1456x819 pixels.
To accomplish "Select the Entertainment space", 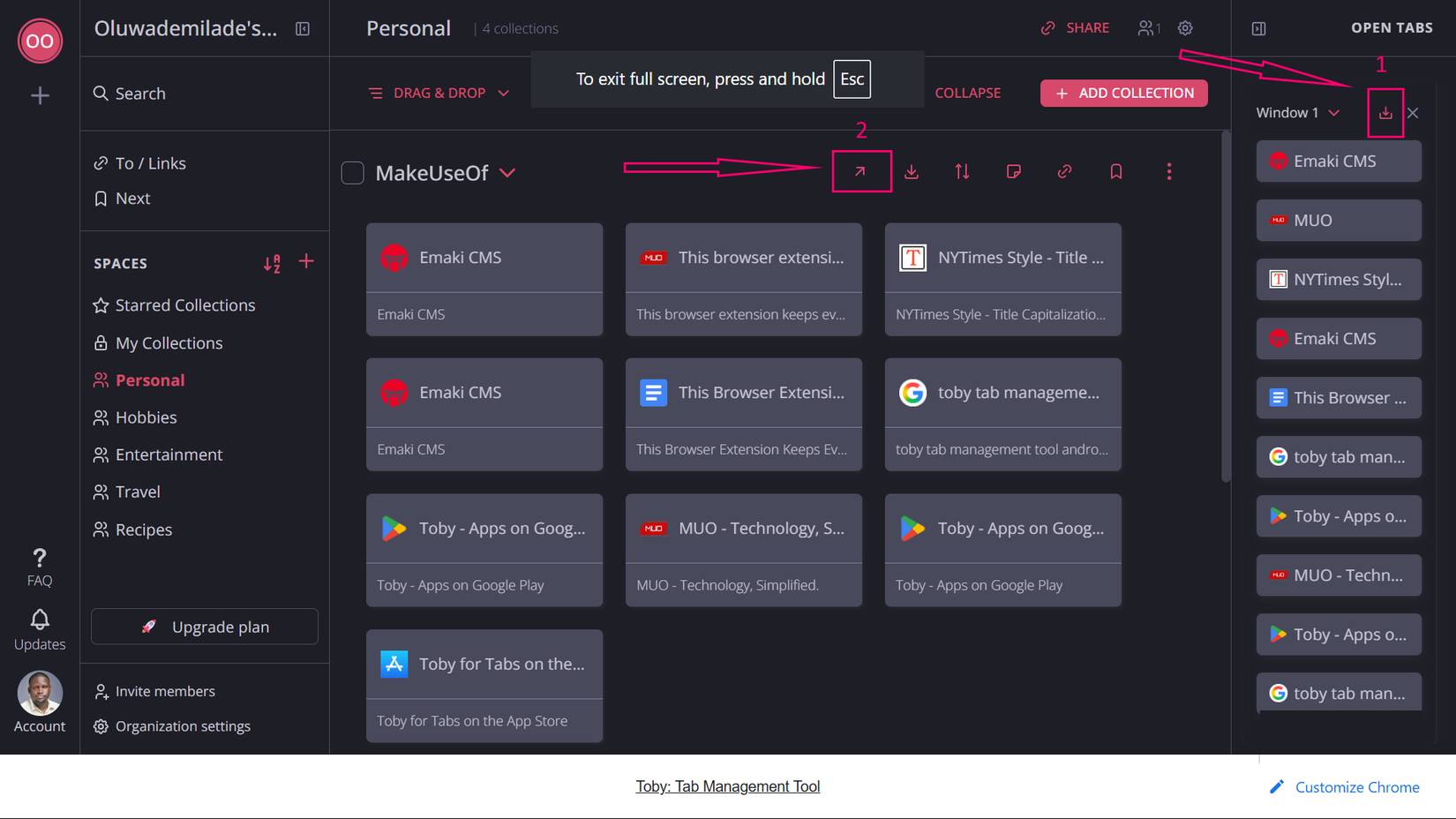I will 158,455.
